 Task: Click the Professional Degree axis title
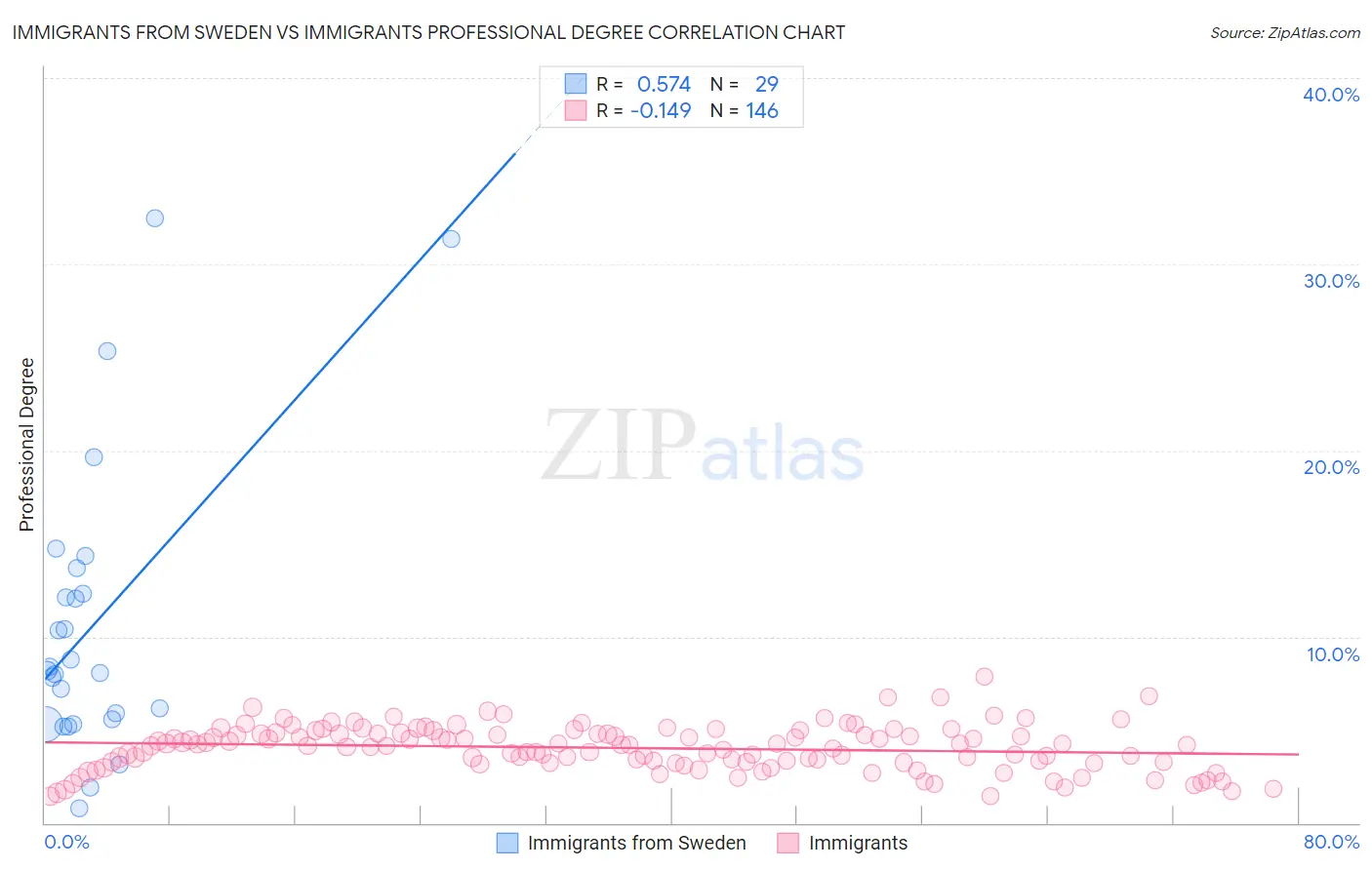(26, 445)
